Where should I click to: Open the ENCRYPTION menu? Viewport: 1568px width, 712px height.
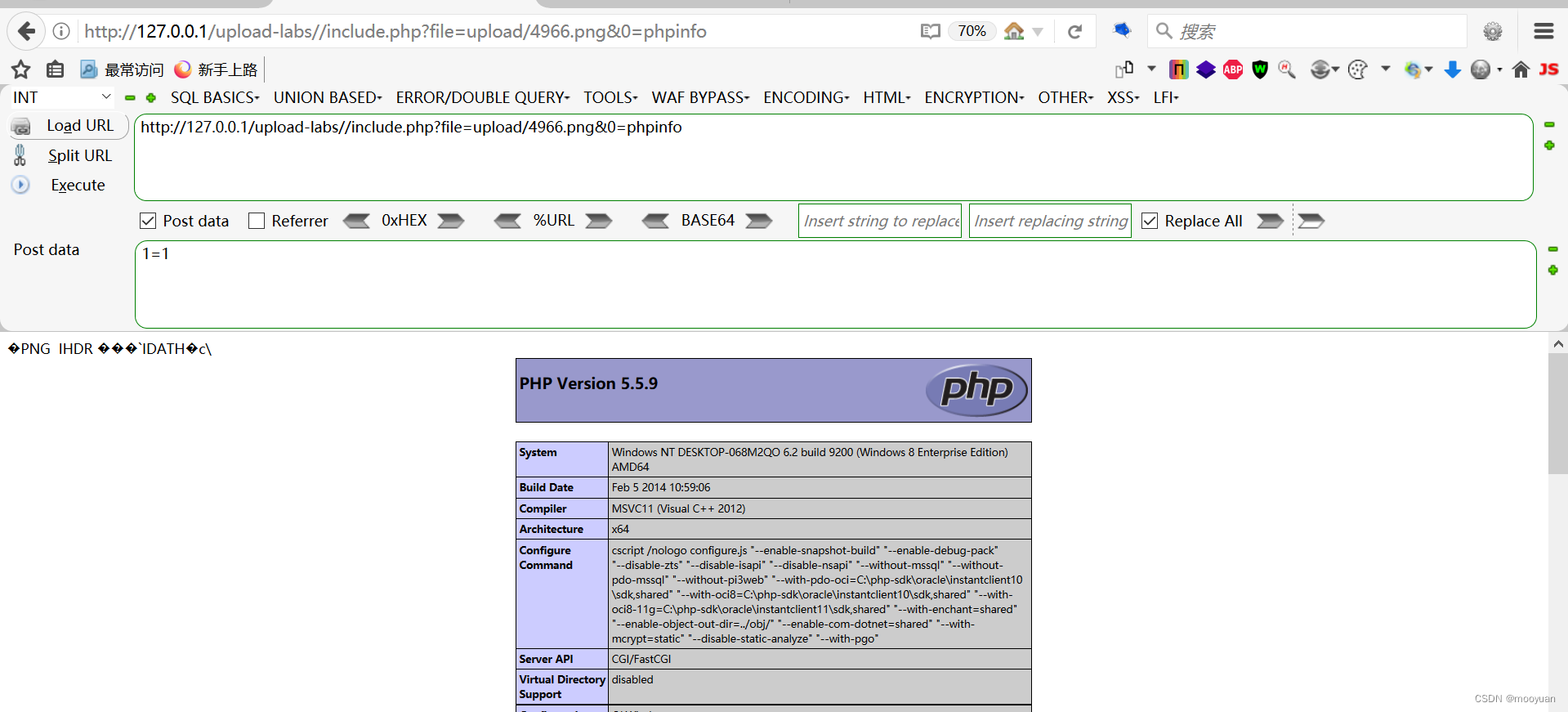pyautogui.click(x=974, y=97)
